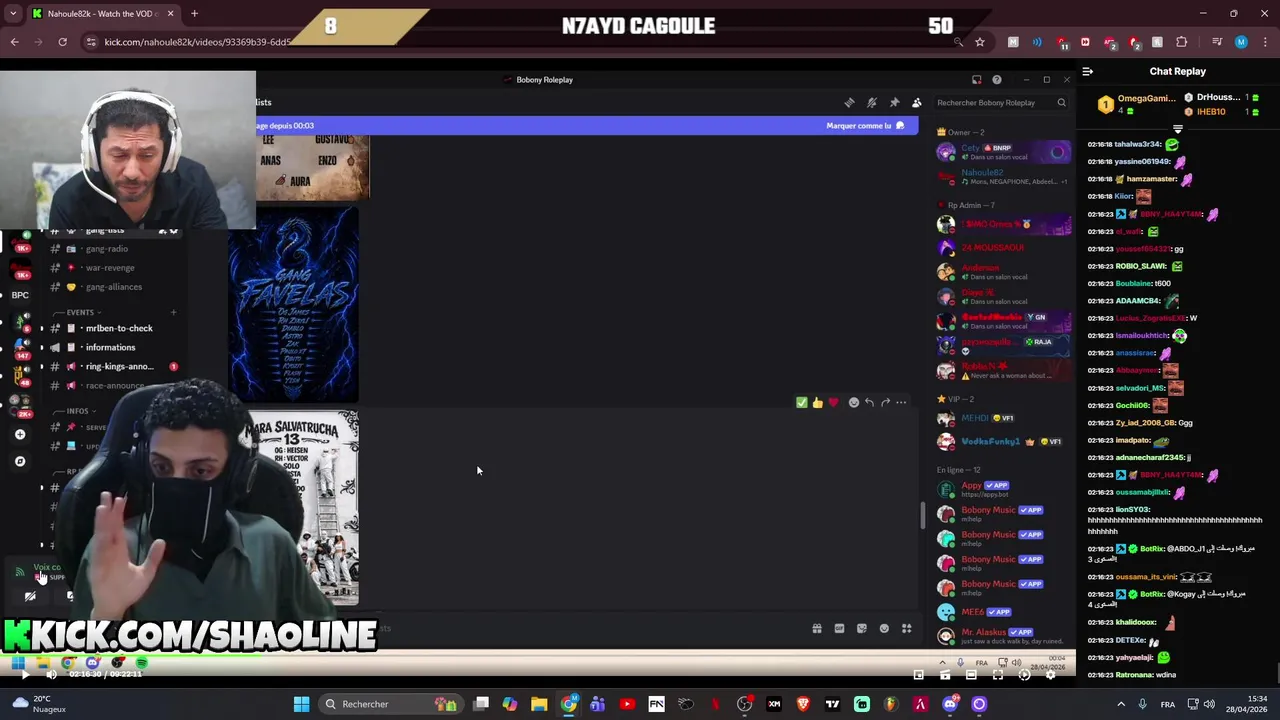Add green checkmark reaction to message
Screen dimensions: 1280x720
[x=802, y=402]
